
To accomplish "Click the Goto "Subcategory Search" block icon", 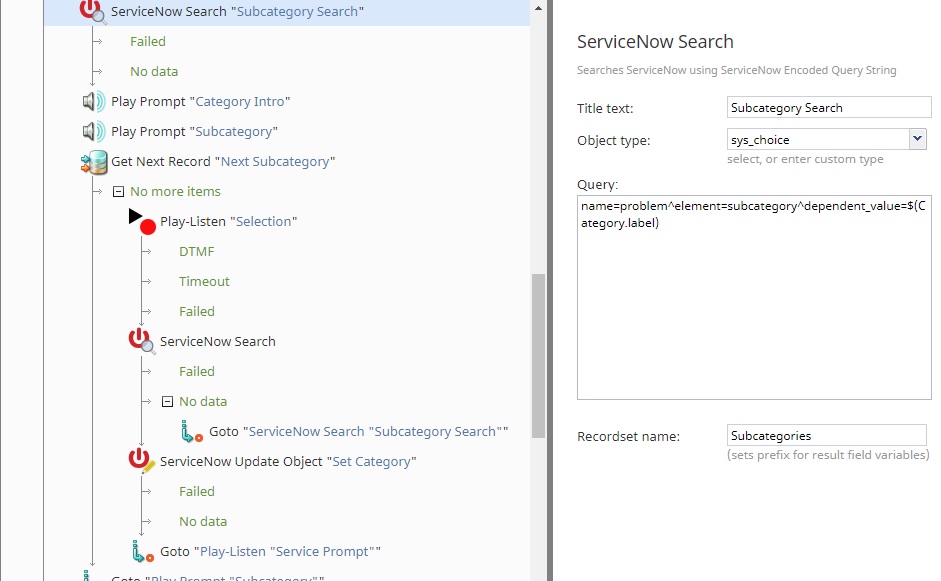I will 192,432.
